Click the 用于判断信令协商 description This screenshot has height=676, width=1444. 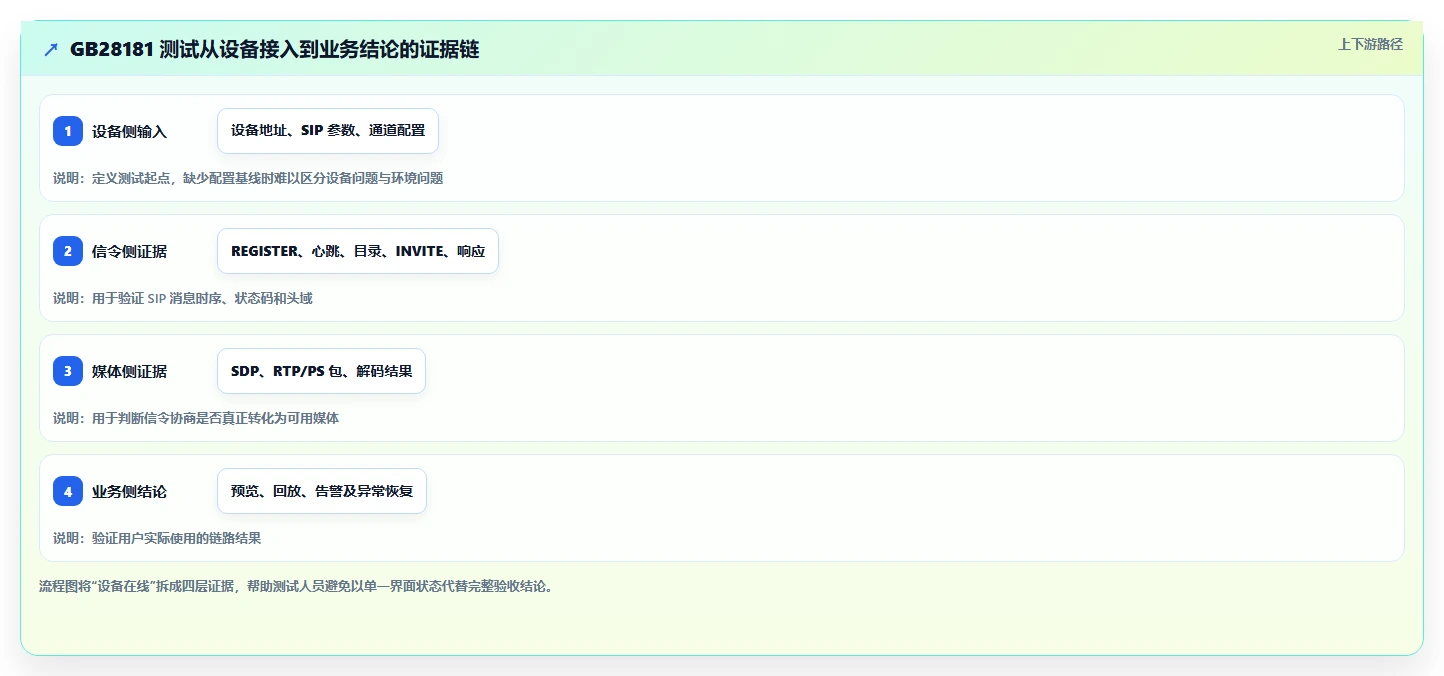click(196, 418)
